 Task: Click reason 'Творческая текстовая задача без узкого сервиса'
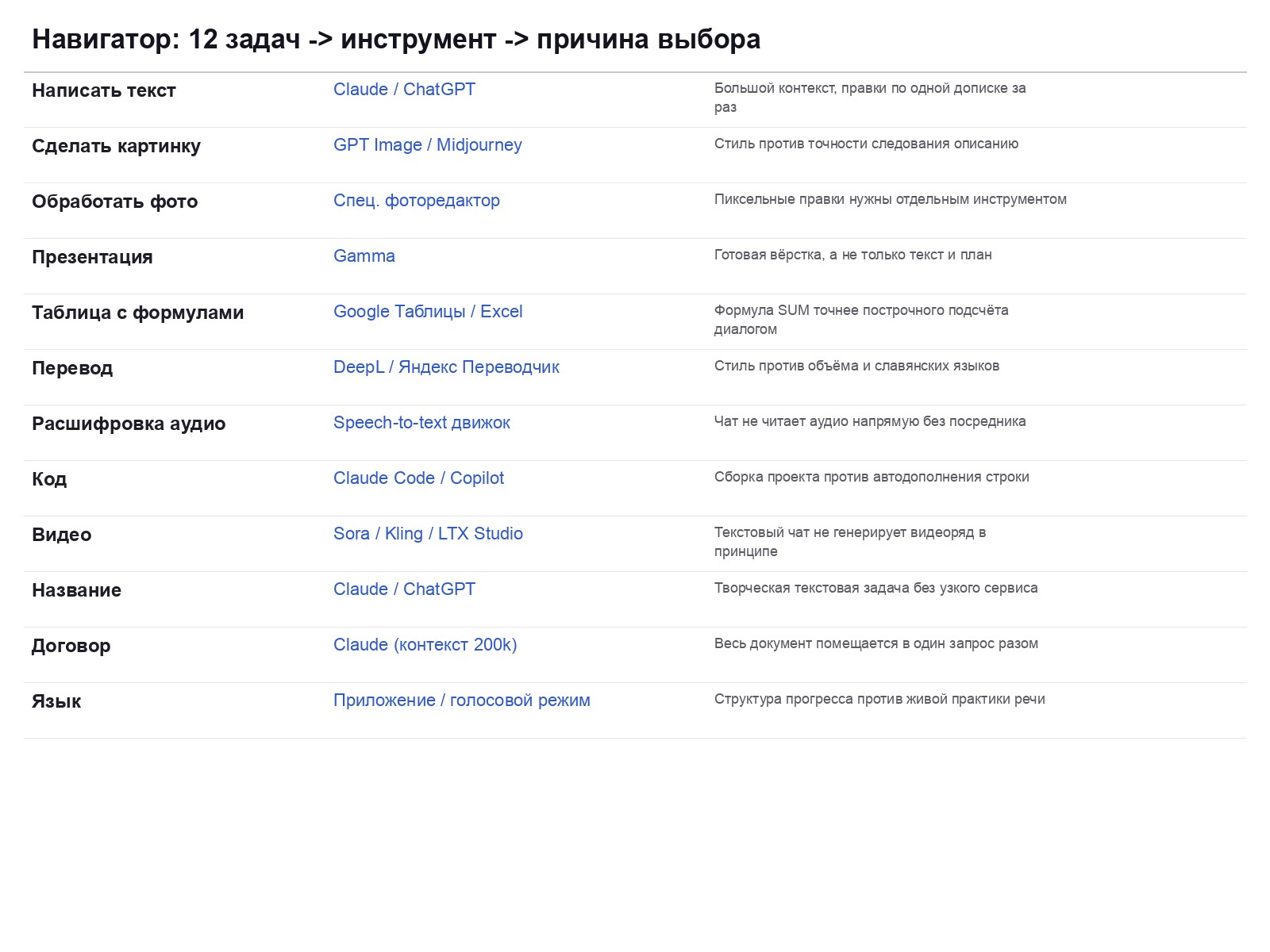coord(876,588)
